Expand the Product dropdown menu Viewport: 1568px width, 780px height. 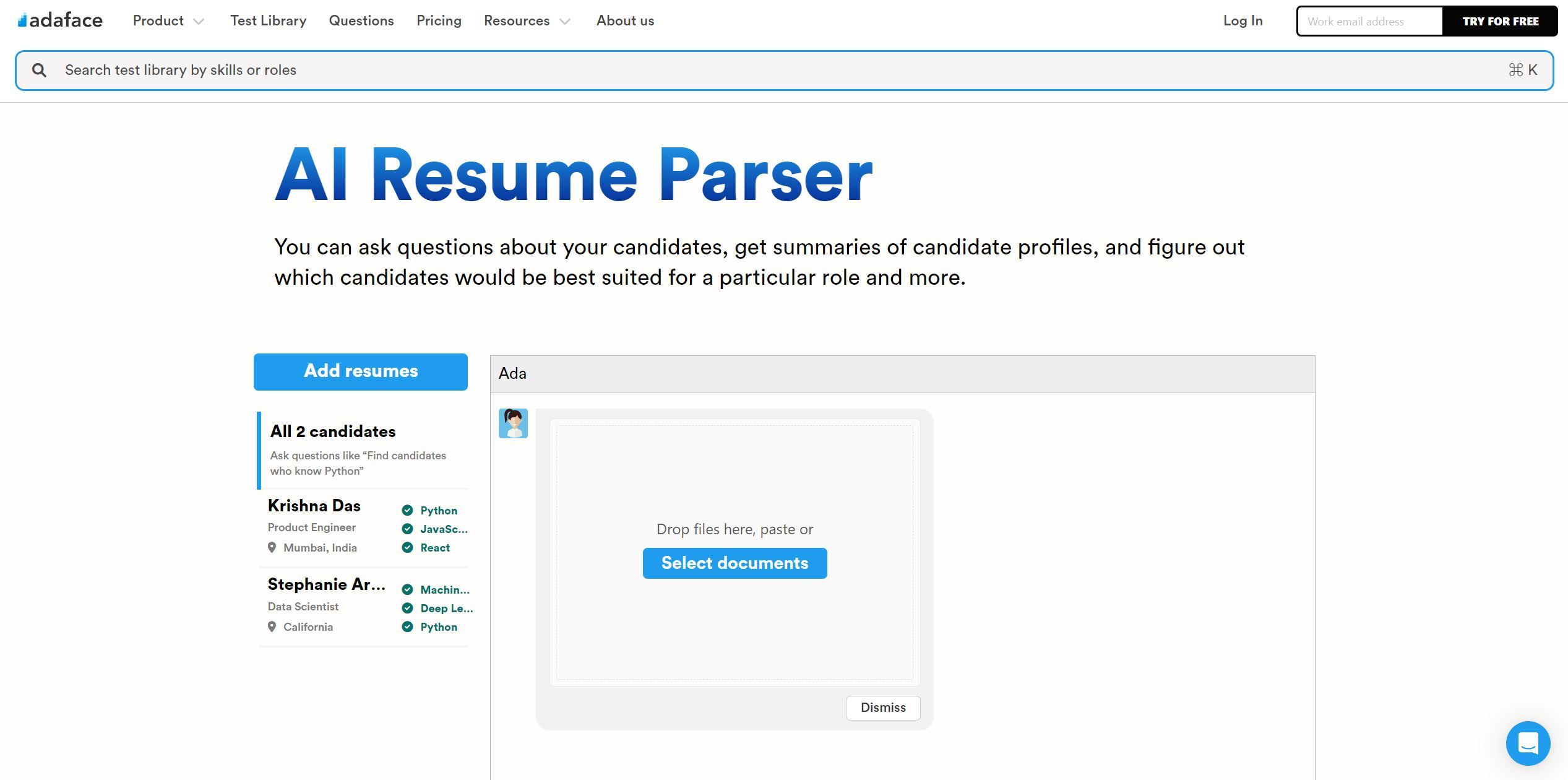point(168,20)
